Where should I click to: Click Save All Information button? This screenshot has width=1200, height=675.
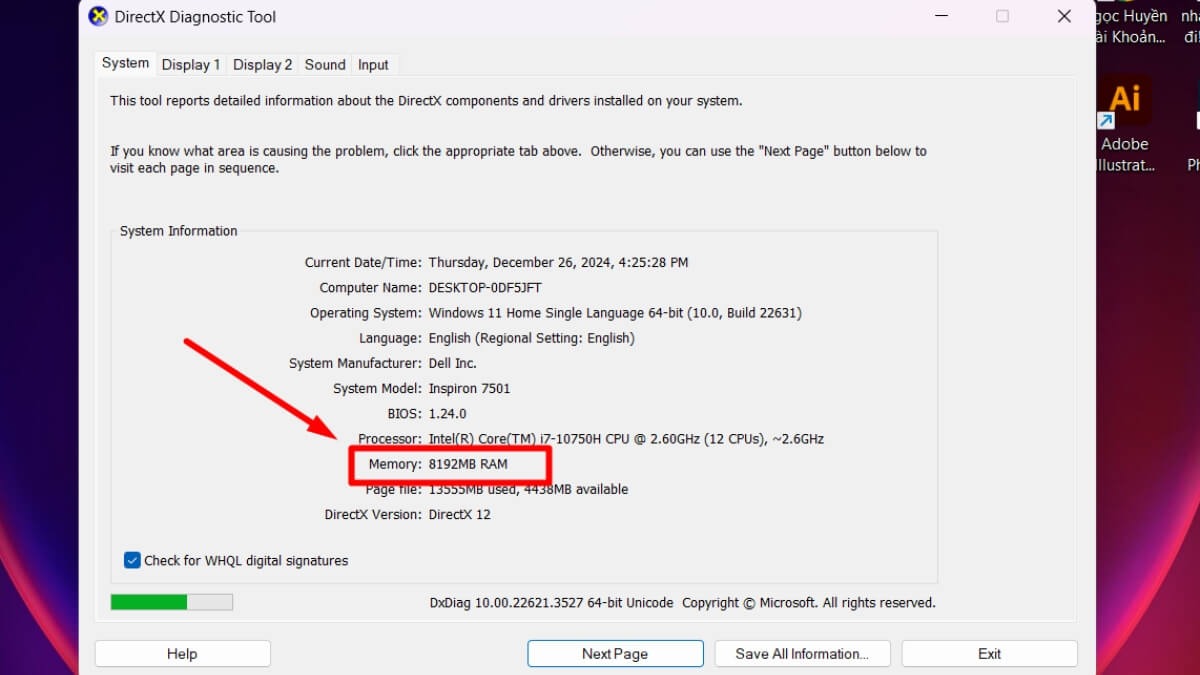pyautogui.click(x=802, y=654)
